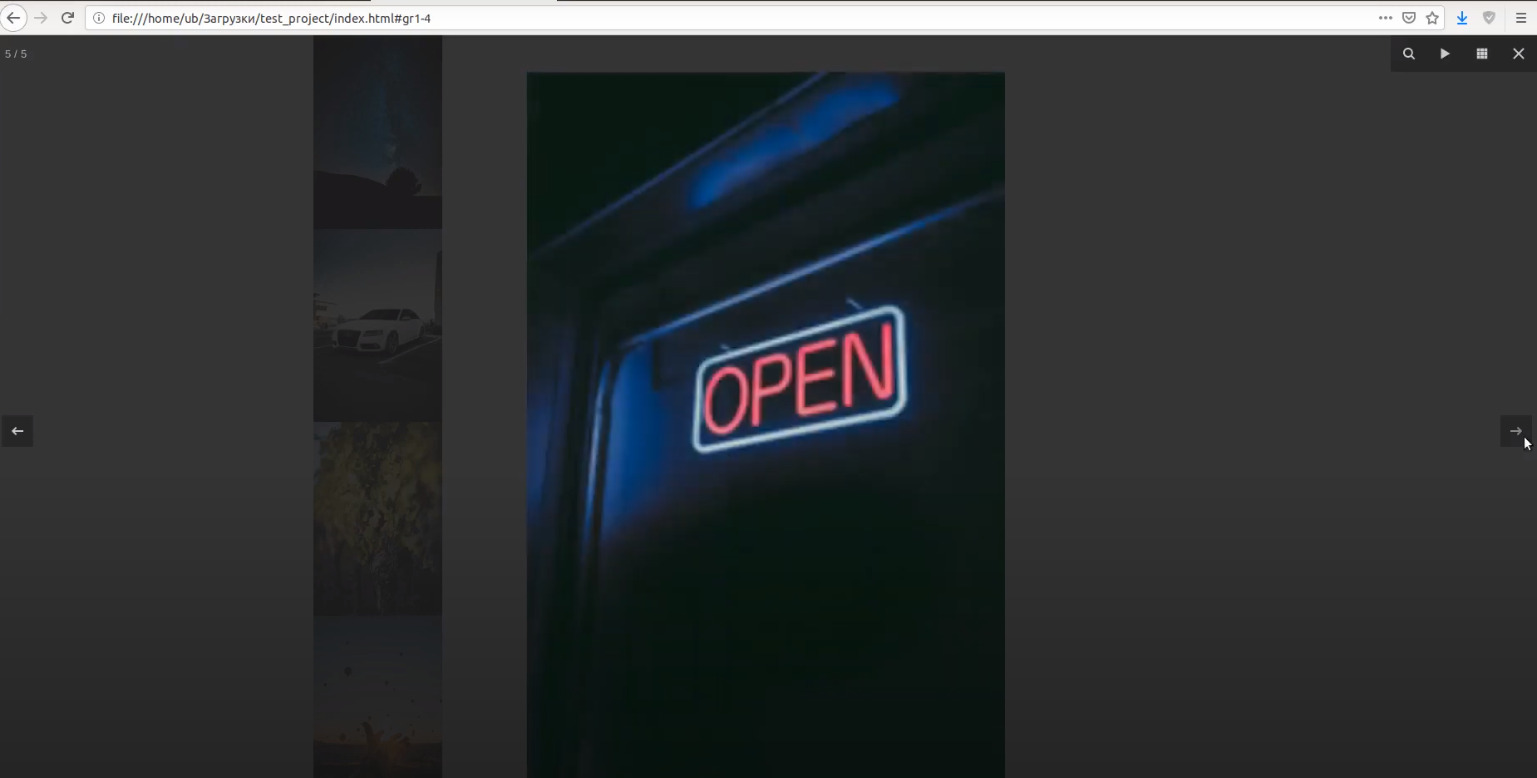This screenshot has height=778, width=1537.
Task: Click the 5 / 5 image counter
Action: (x=16, y=54)
